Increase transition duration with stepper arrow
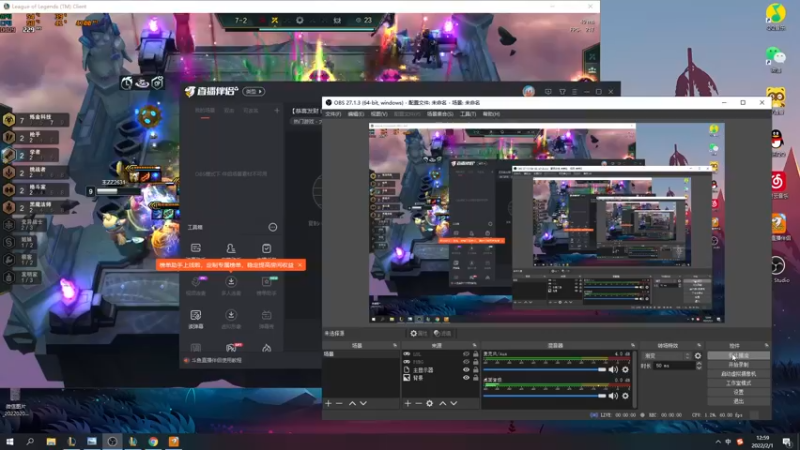Viewport: 800px width, 450px height. pos(699,364)
